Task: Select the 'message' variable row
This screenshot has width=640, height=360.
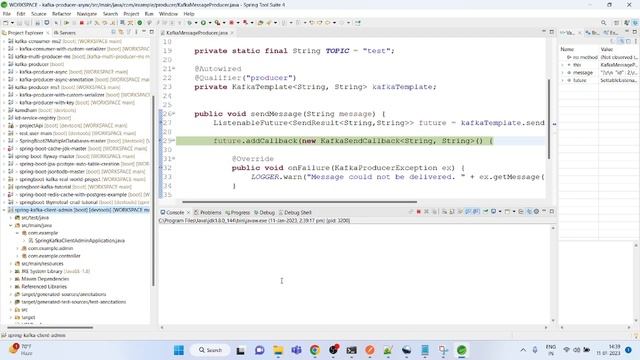Action: click(599, 73)
